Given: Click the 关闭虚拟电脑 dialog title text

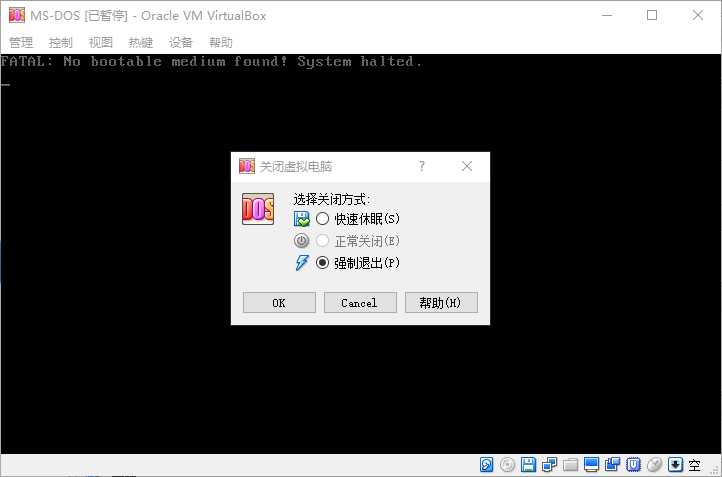Looking at the screenshot, I should tap(296, 166).
